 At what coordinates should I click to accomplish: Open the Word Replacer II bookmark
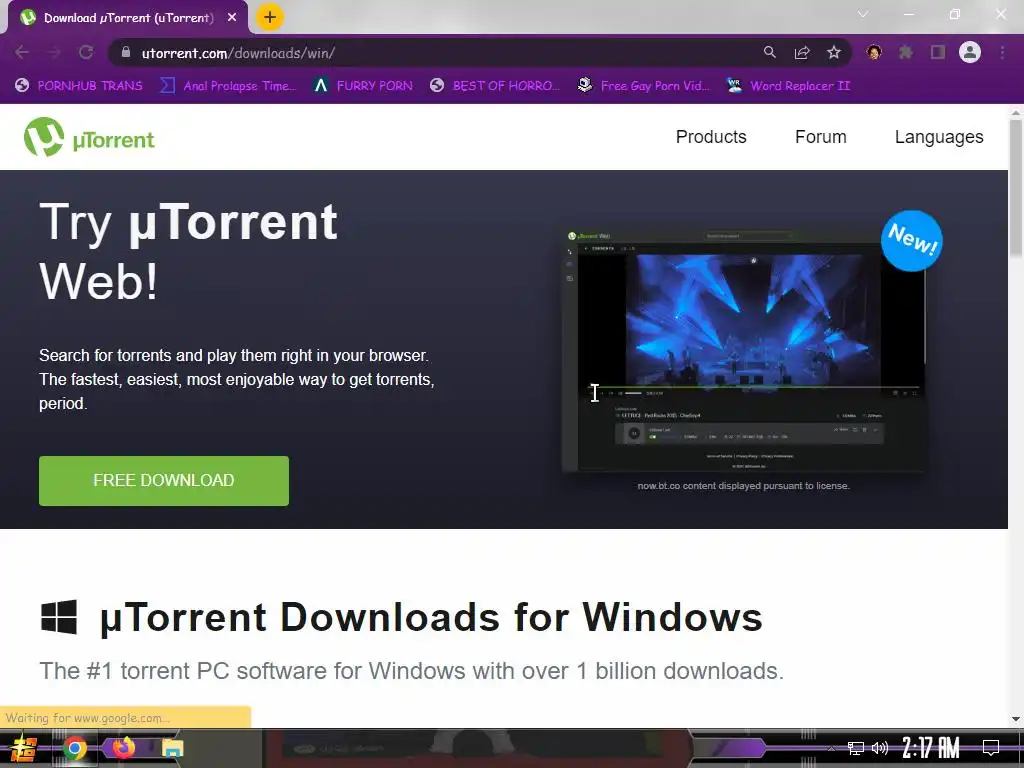pos(788,86)
